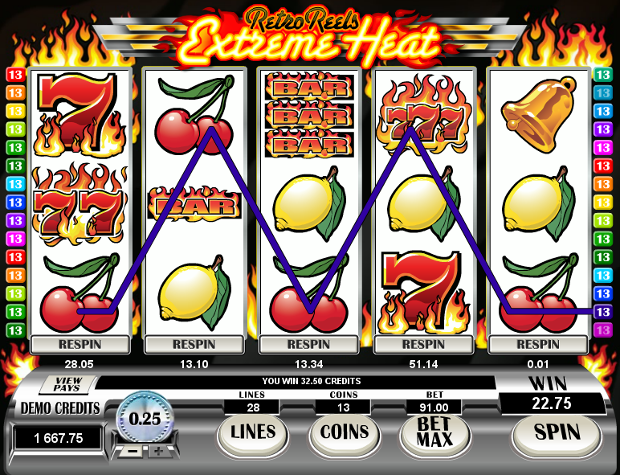The width and height of the screenshot is (620, 475).
Task: Click the triple flaming BAR symbol
Action: coord(309,115)
